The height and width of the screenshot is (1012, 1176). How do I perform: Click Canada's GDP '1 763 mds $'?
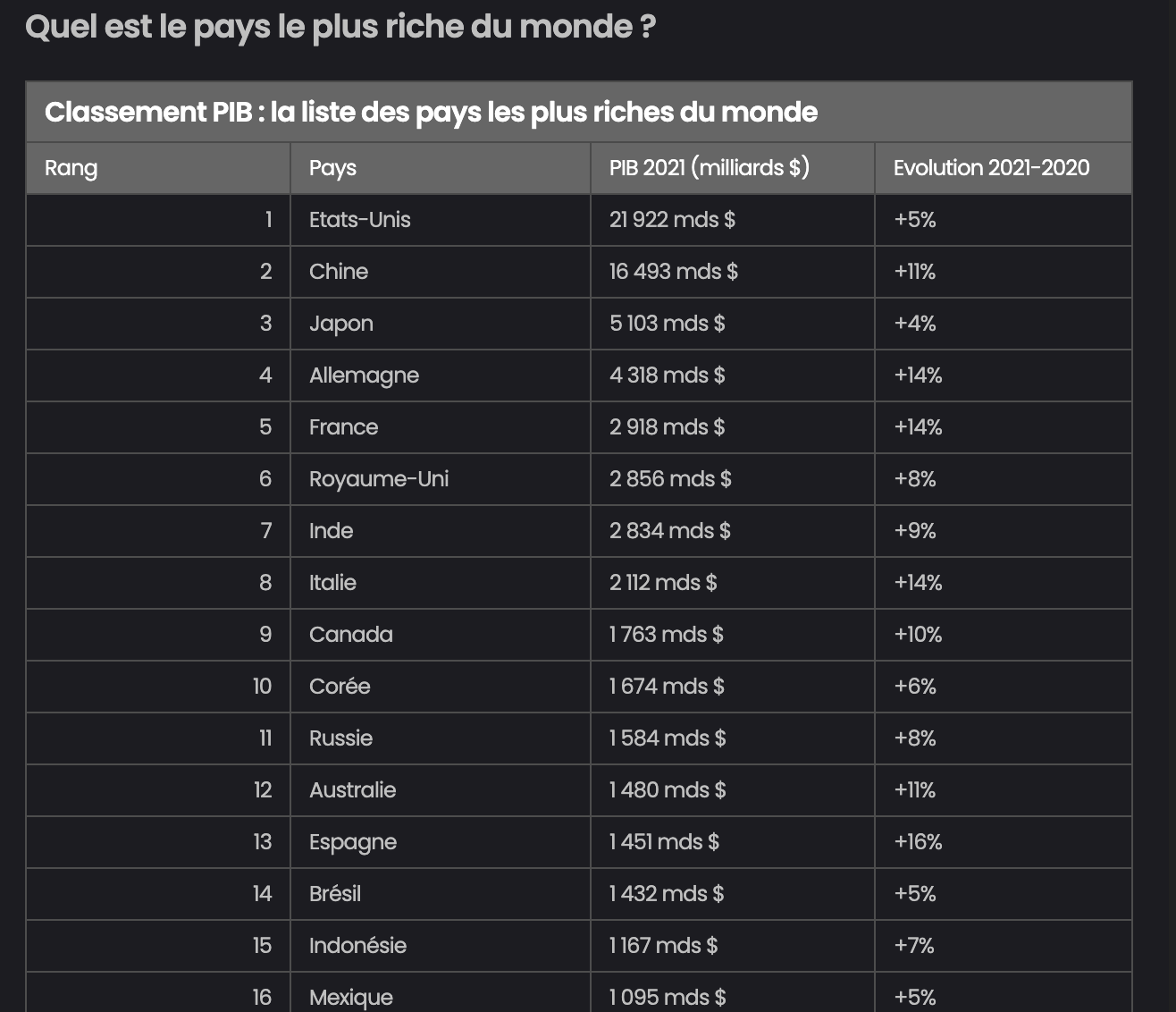[666, 635]
